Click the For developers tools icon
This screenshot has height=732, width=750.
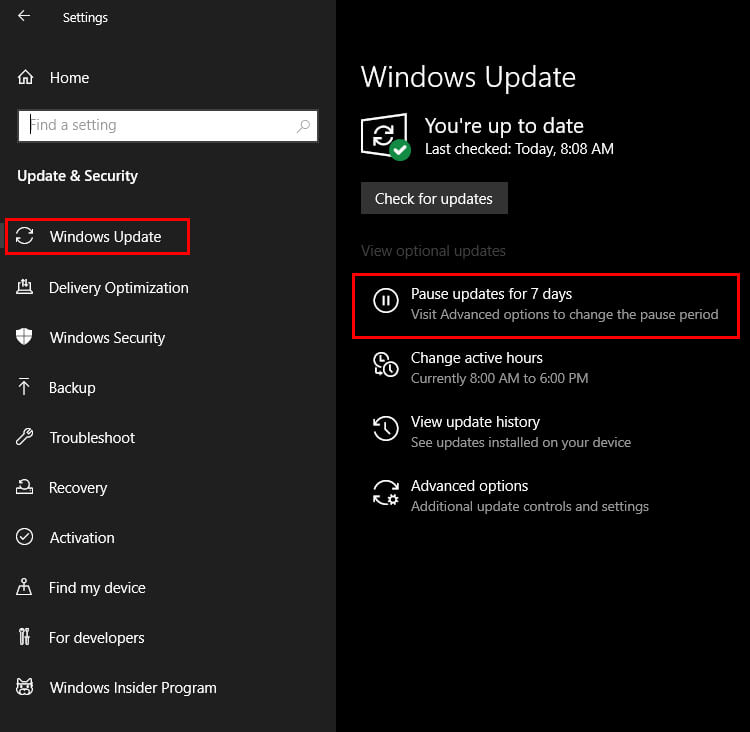pos(24,636)
